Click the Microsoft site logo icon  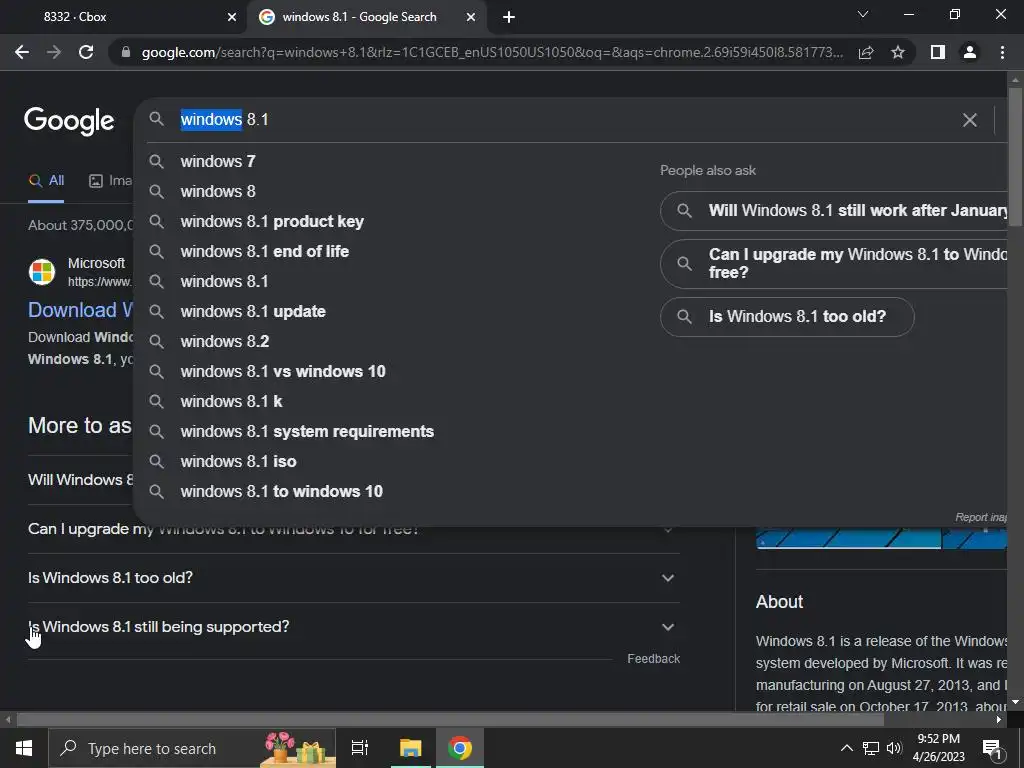(x=42, y=272)
